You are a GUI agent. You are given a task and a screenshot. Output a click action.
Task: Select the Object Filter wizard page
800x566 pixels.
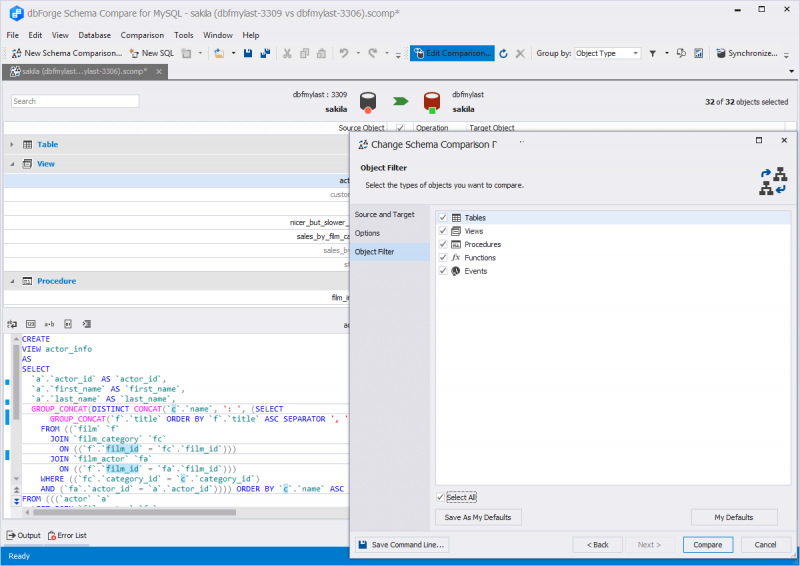[x=389, y=252]
